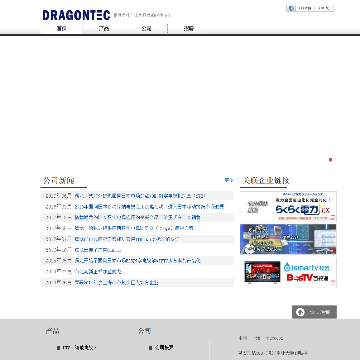Open the first navigation tab beside the logo
Viewport: 360px width, 360px height.
(x=62, y=29)
